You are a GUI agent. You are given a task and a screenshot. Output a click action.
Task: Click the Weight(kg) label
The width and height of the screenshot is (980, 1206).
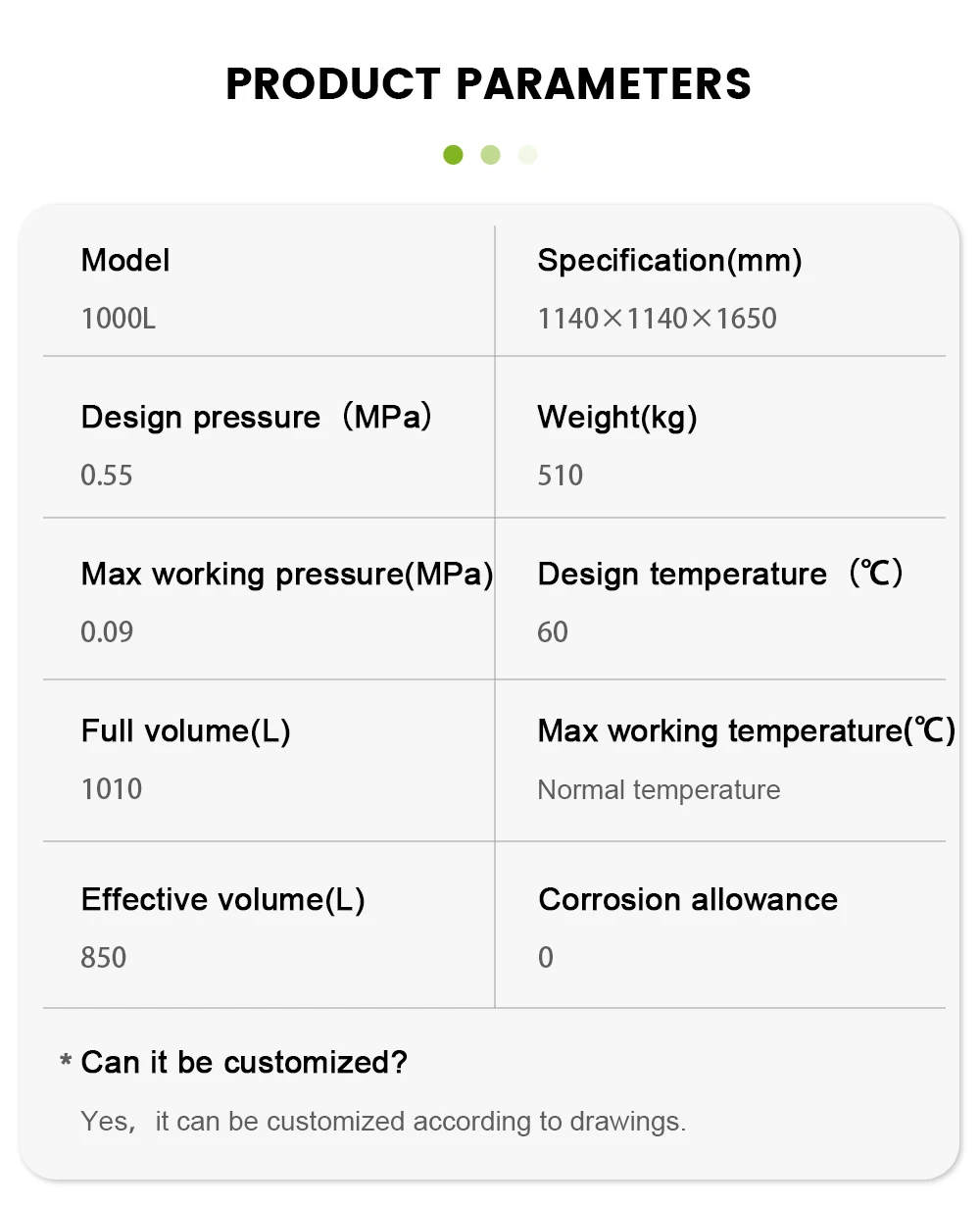pos(617,418)
